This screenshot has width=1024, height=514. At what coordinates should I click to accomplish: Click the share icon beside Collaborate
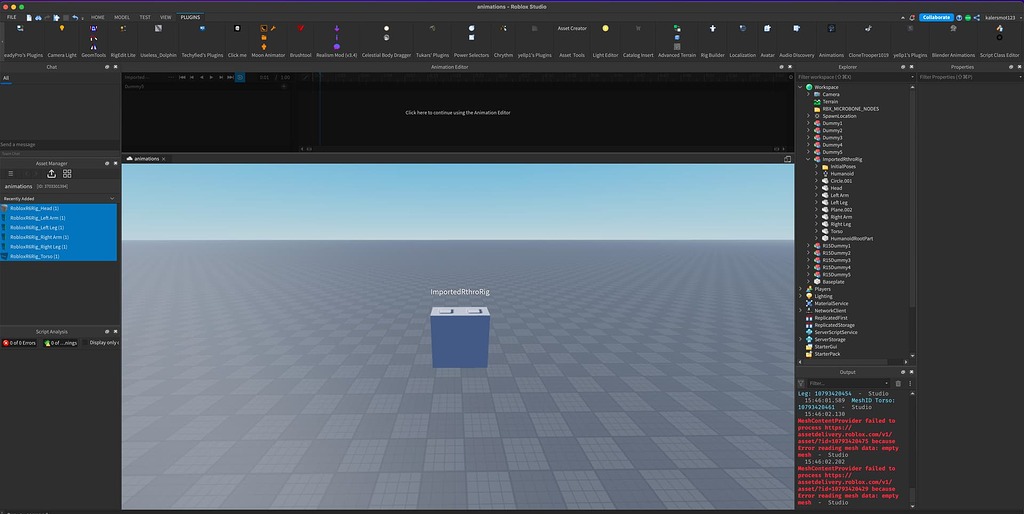[976, 18]
